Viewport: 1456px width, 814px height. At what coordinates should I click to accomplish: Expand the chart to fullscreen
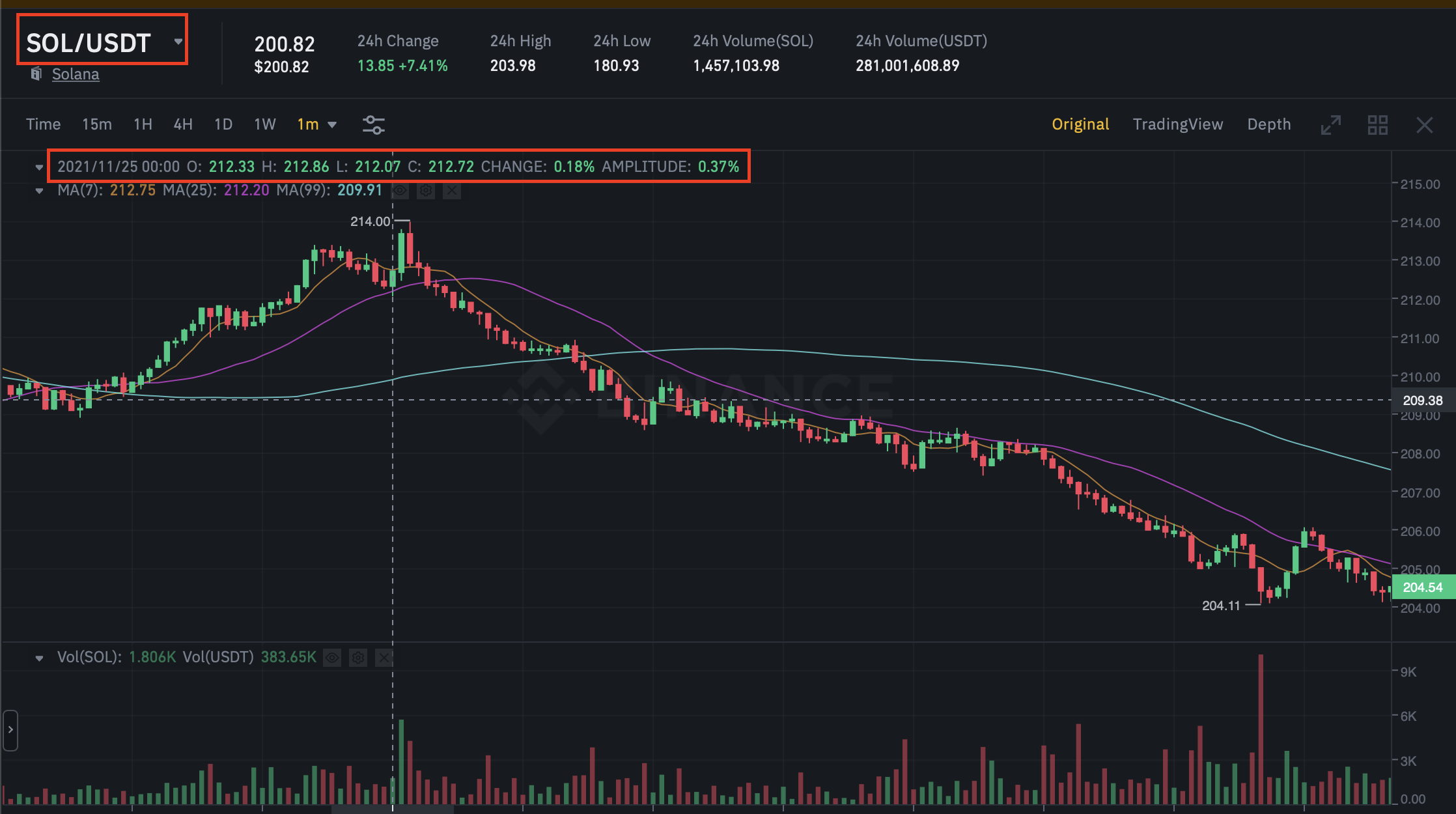pyautogui.click(x=1330, y=124)
